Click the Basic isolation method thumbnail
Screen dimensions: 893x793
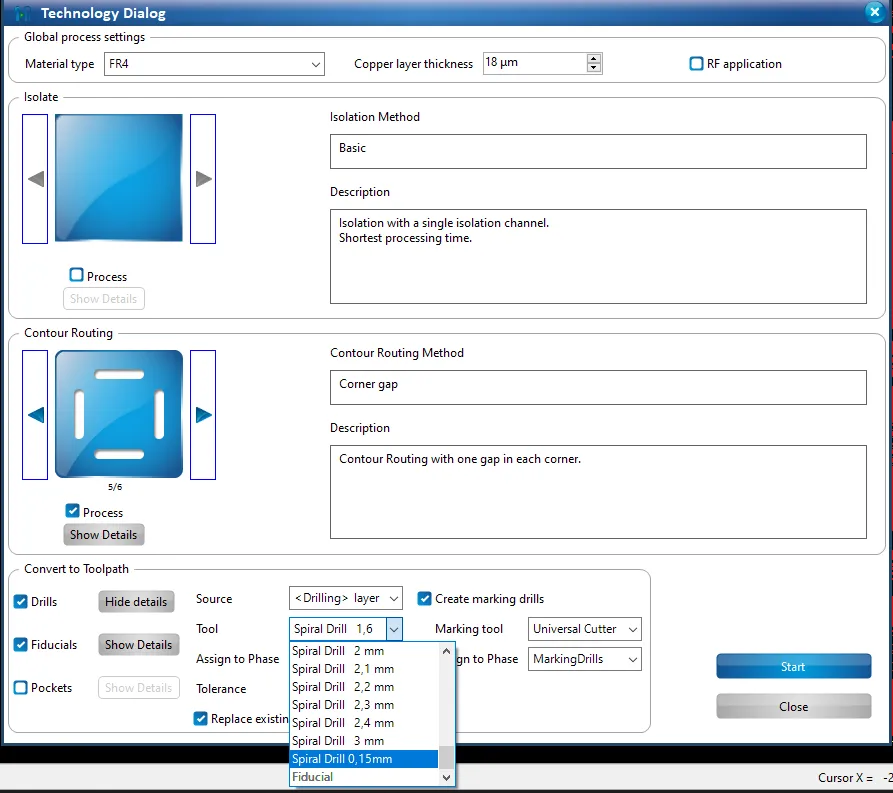[119, 178]
